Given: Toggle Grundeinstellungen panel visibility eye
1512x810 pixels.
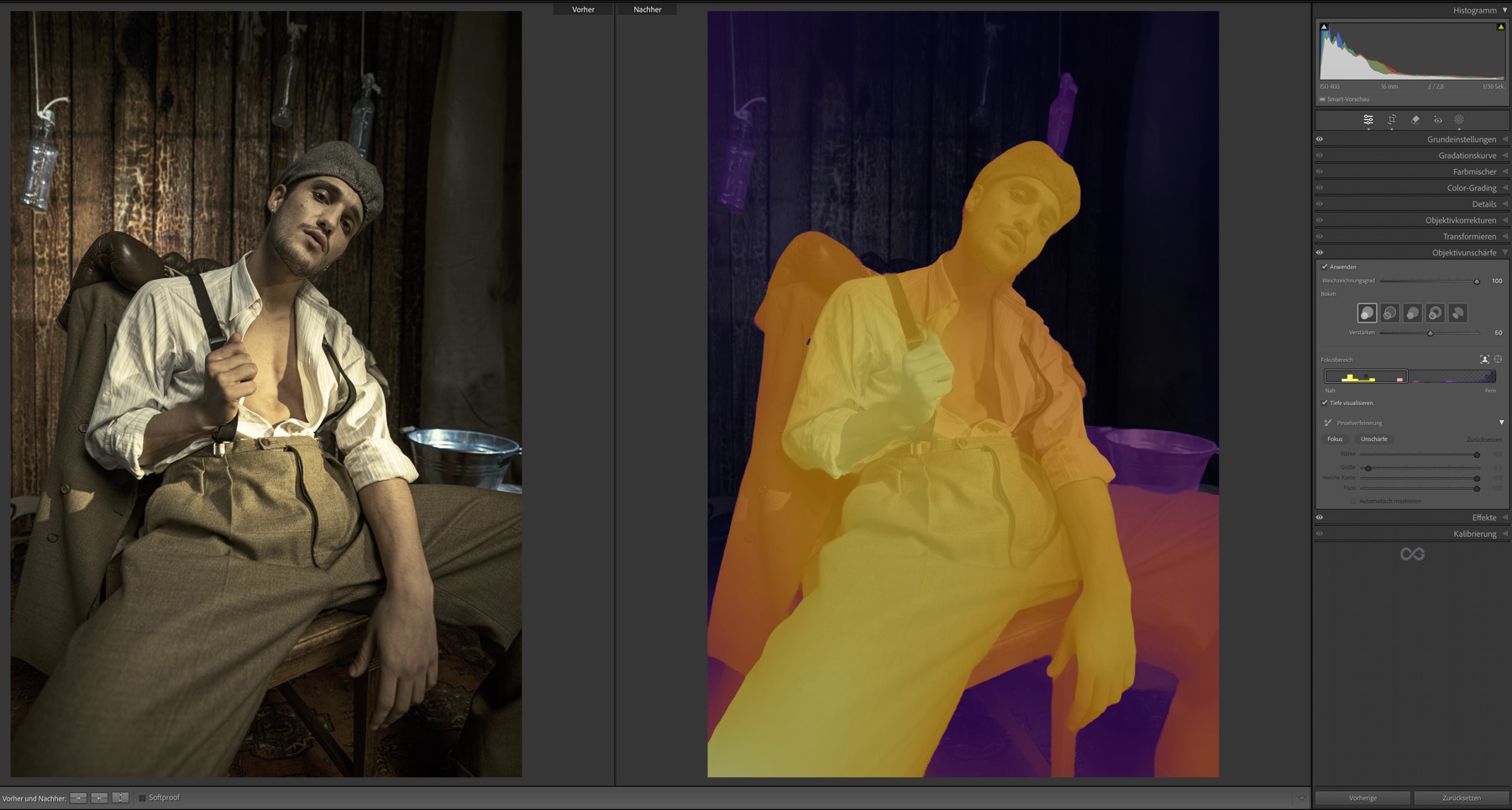Looking at the screenshot, I should pyautogui.click(x=1320, y=139).
